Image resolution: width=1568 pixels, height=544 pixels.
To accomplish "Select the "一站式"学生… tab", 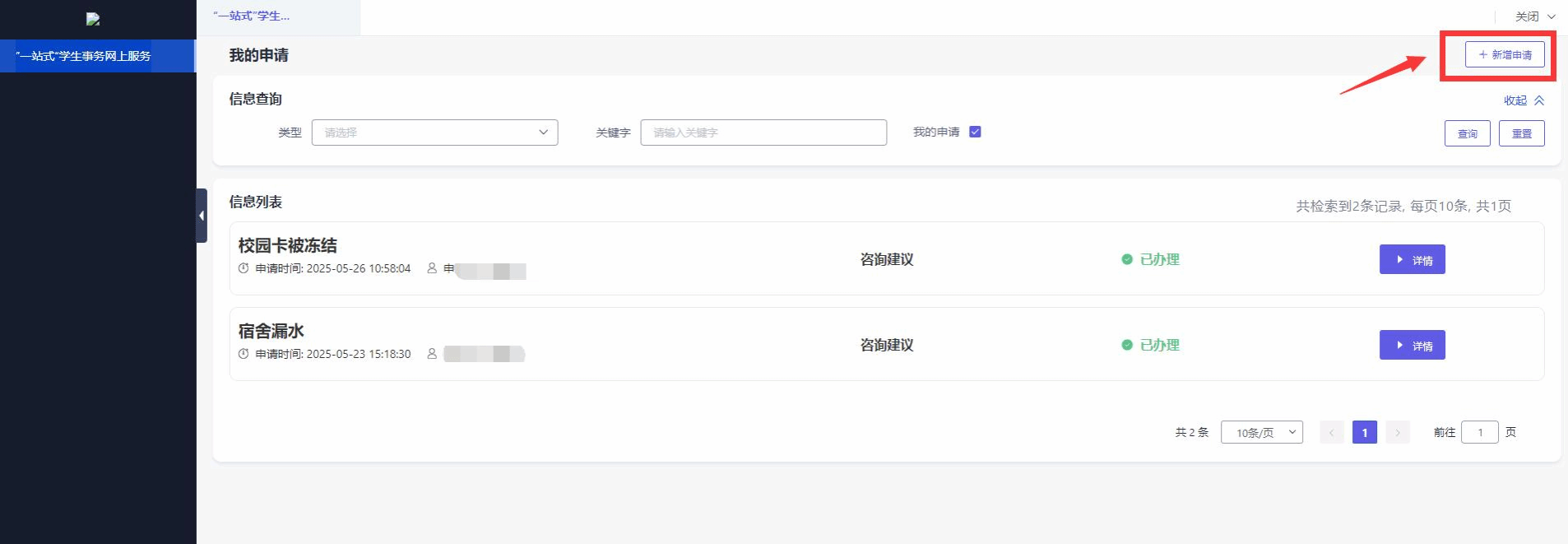I will [x=252, y=16].
